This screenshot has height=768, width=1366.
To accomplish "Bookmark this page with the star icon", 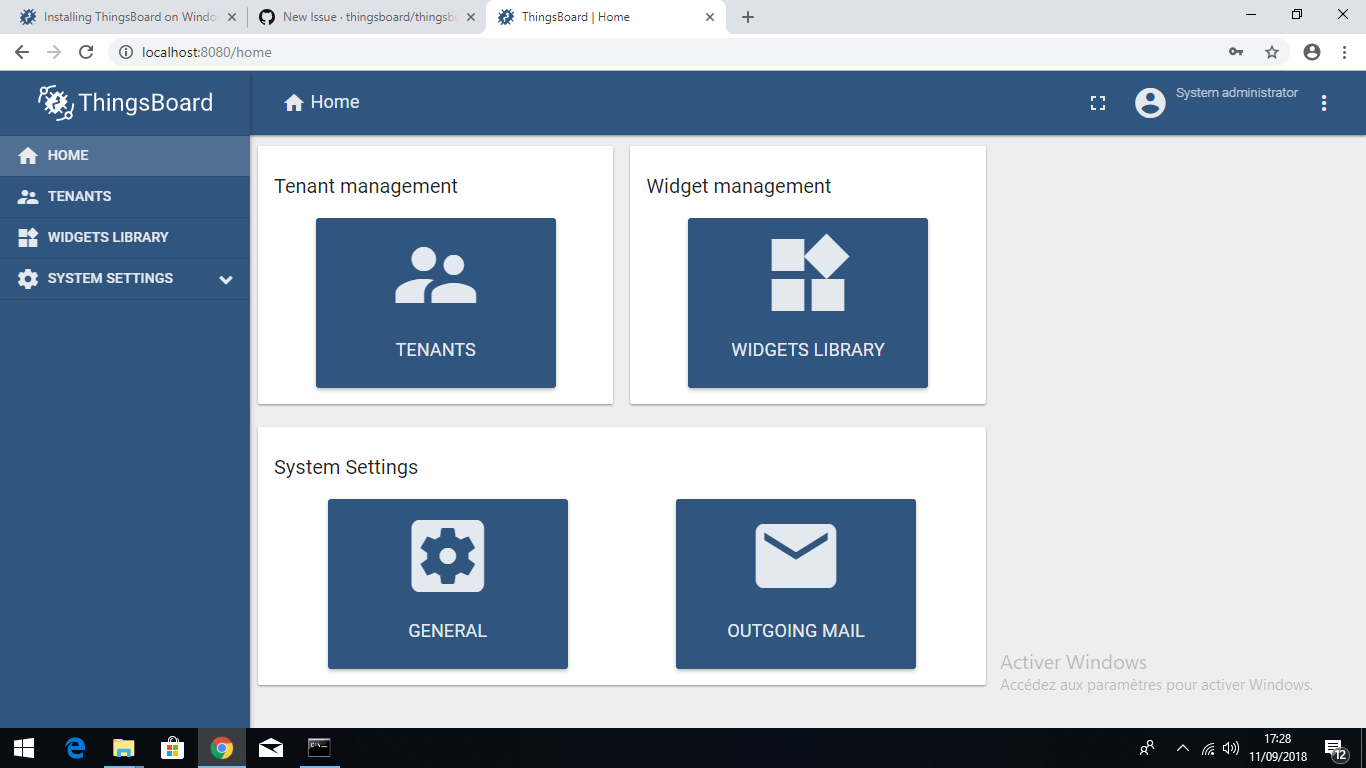I will click(x=1272, y=52).
